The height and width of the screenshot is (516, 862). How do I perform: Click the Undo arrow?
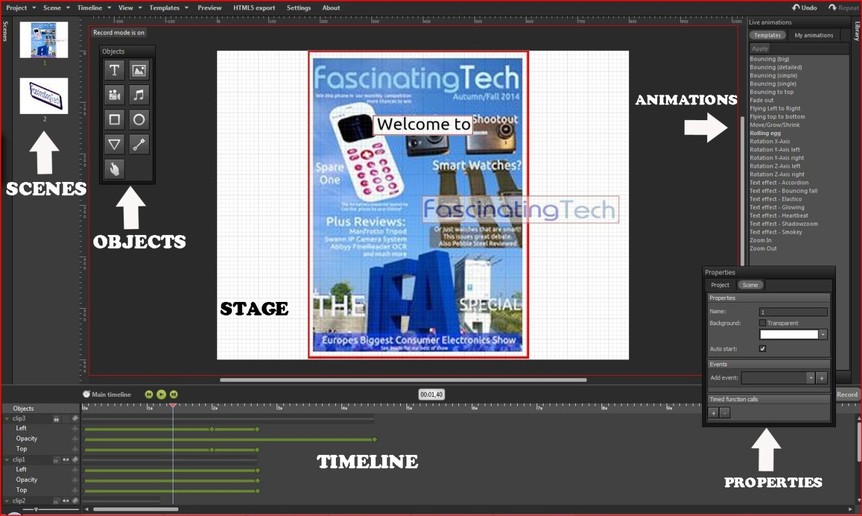tap(796, 7)
